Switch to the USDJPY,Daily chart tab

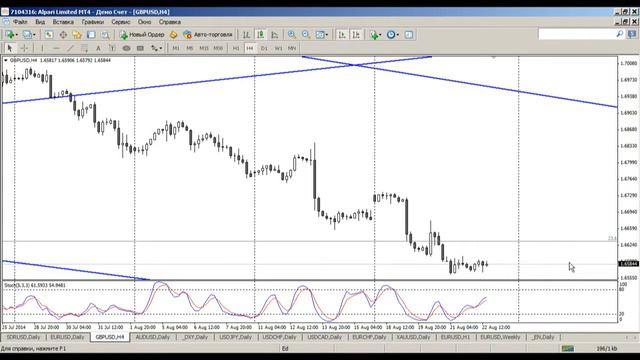coord(236,337)
